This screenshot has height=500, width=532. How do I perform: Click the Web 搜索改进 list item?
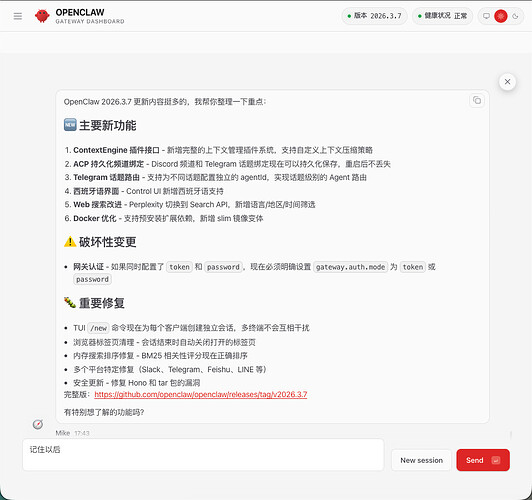(190, 205)
